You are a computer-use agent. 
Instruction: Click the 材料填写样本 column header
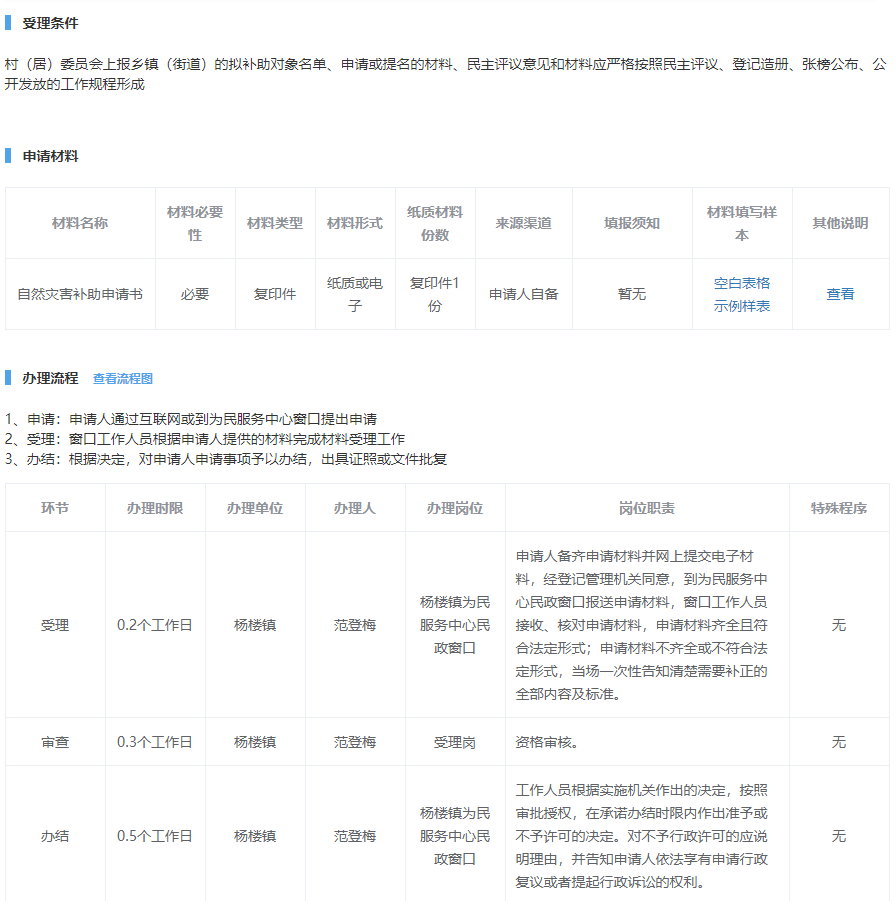click(x=741, y=223)
